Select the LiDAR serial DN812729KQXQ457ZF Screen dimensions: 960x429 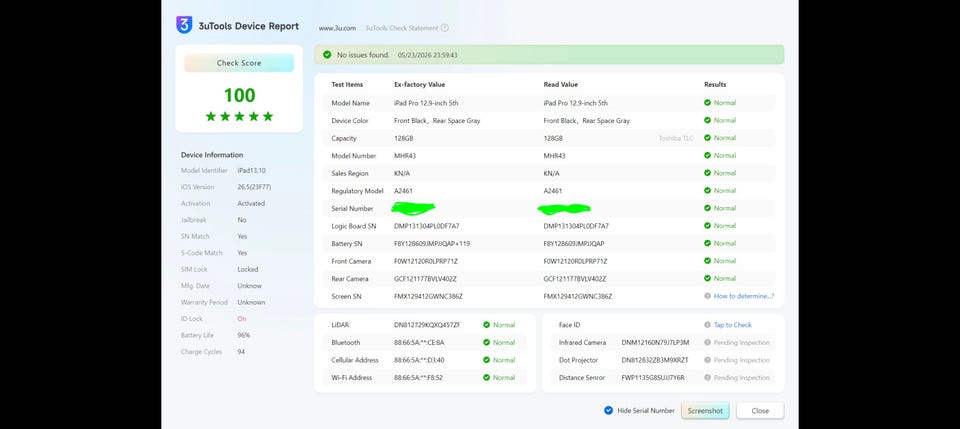coord(427,325)
